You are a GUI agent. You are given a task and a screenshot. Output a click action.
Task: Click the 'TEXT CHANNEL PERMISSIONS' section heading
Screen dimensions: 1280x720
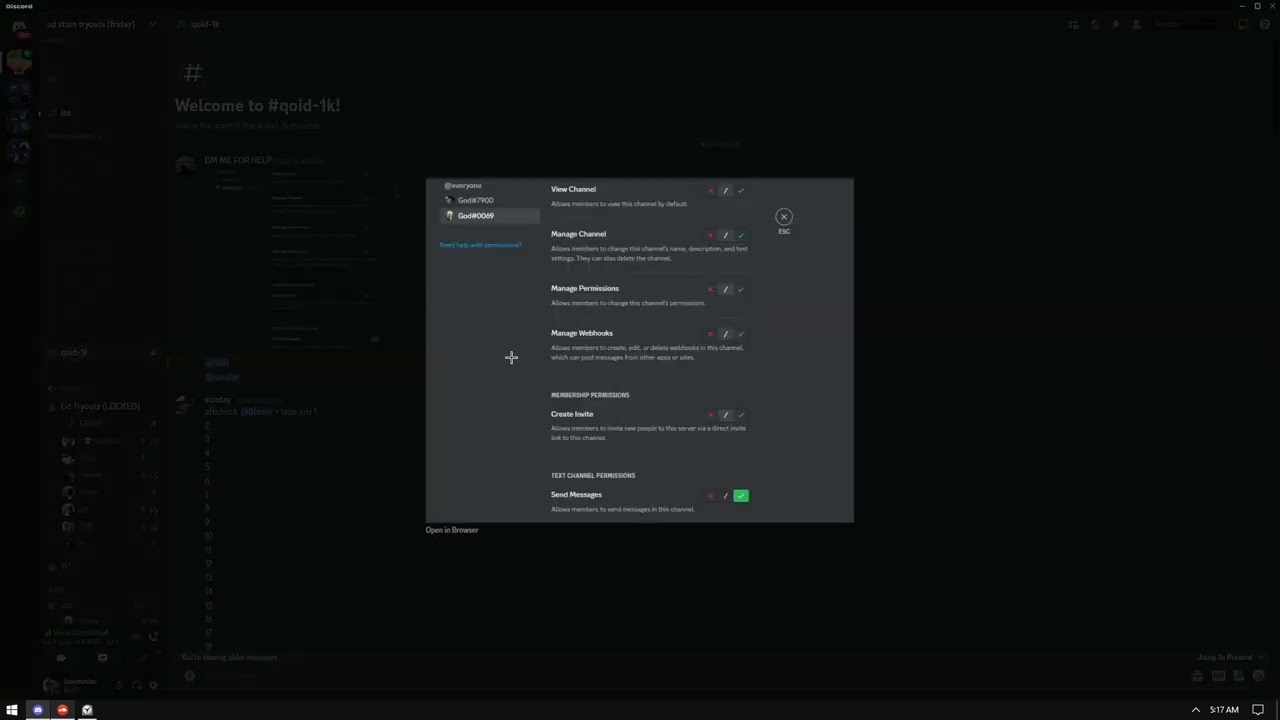pos(593,476)
